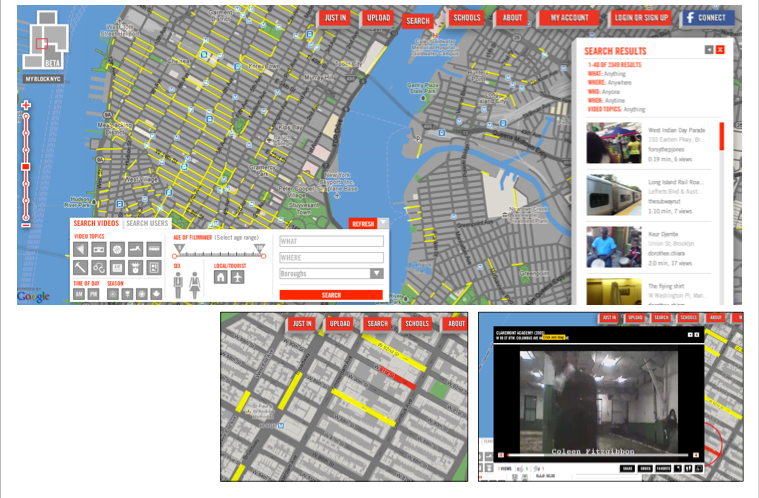This screenshot has width=759, height=498.
Task: Open Just In from top navigation
Action: [335, 18]
